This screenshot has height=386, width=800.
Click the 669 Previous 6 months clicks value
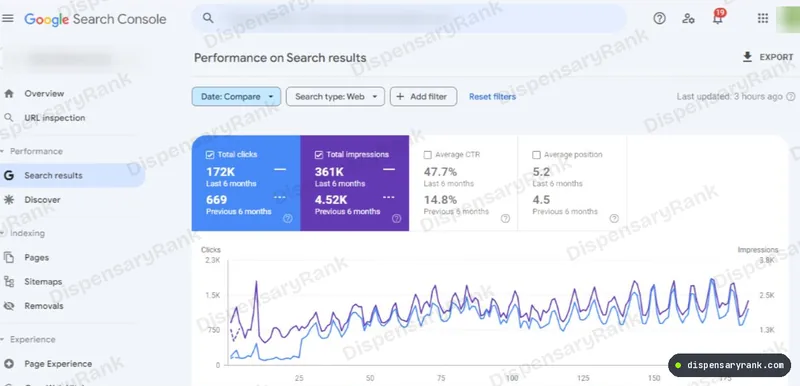217,200
